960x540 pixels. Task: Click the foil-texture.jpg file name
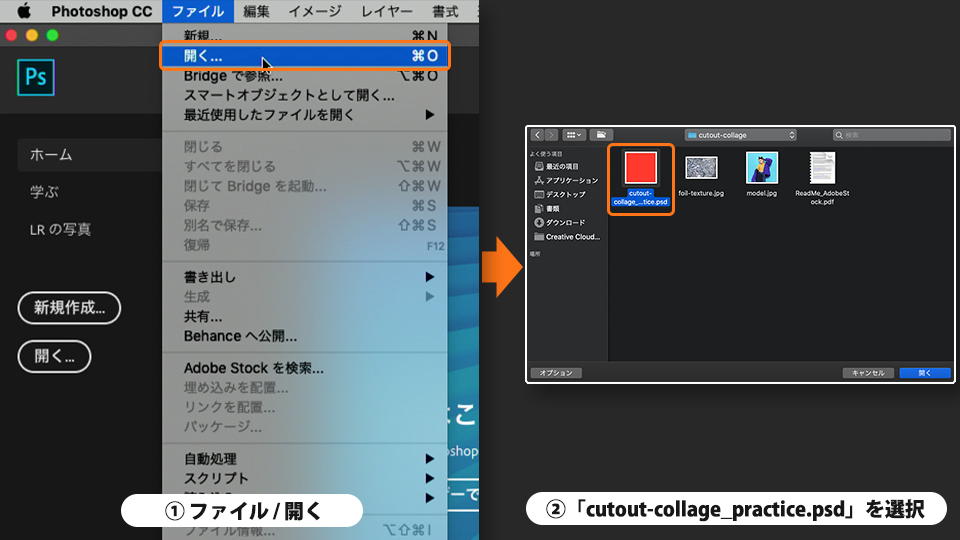[701, 193]
